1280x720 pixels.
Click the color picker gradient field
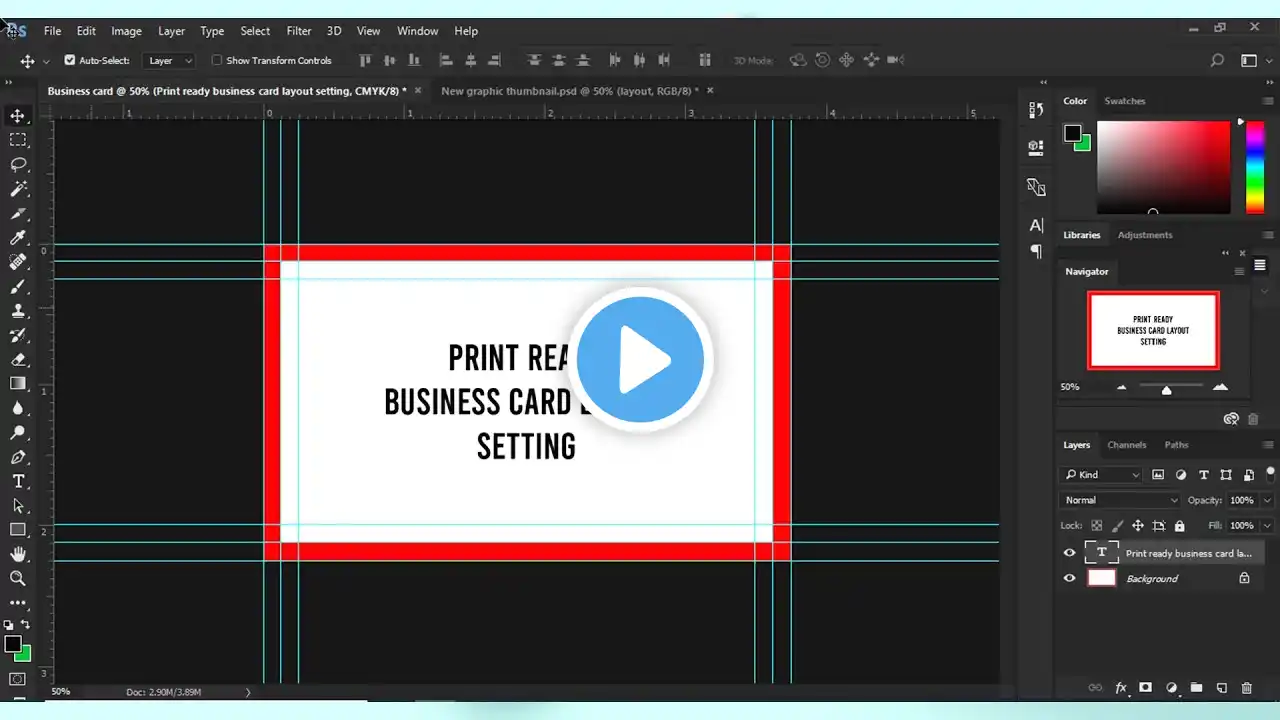point(1163,167)
